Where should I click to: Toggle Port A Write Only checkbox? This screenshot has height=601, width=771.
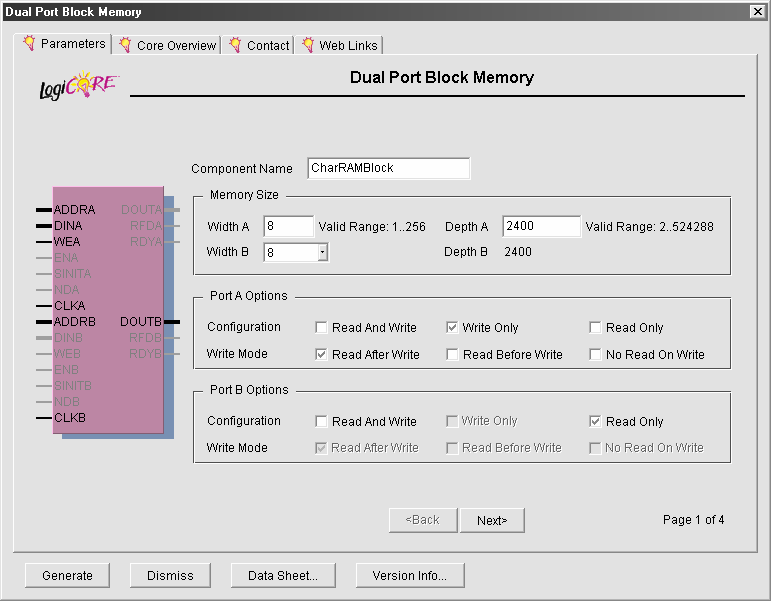click(452, 328)
